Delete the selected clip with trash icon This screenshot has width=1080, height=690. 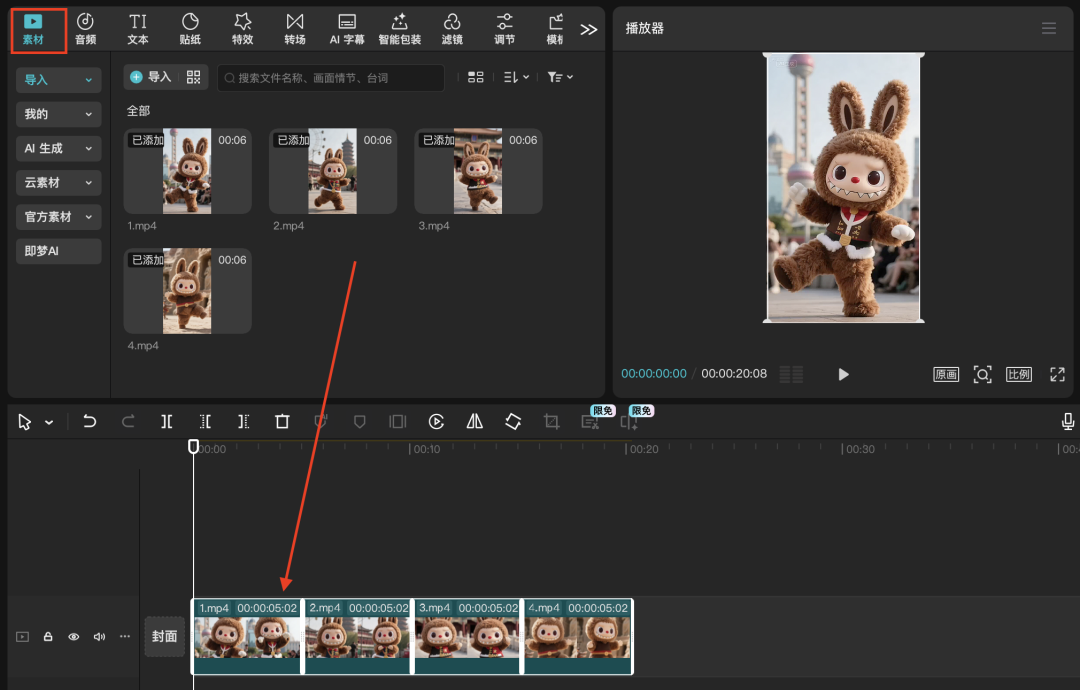282,422
